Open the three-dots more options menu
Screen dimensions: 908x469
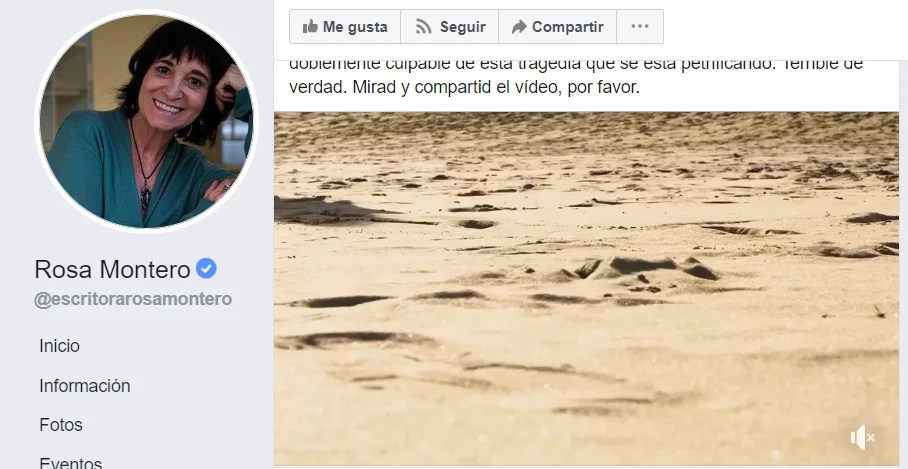[x=640, y=27]
